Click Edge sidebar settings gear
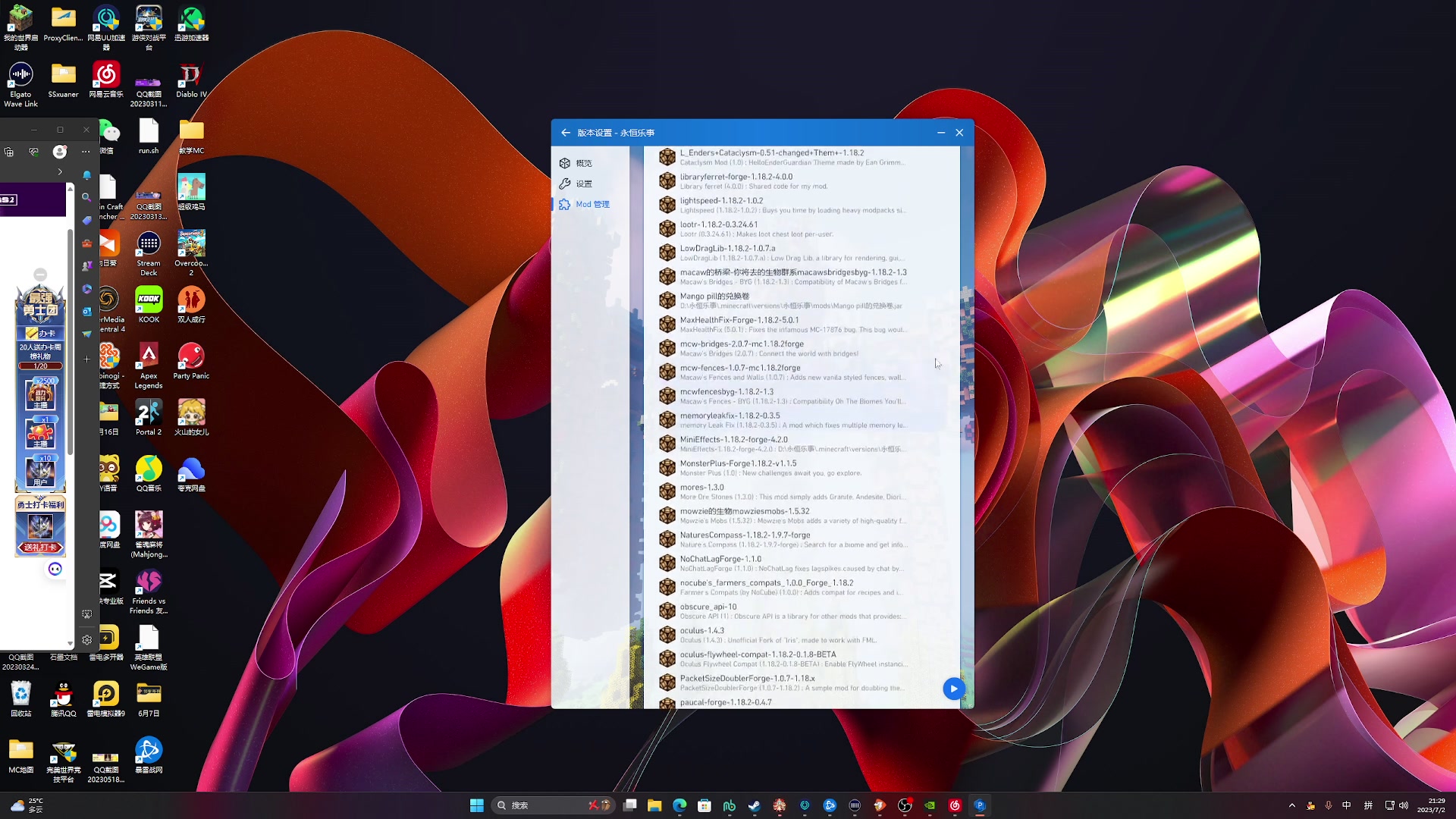This screenshot has height=819, width=1456. pyautogui.click(x=86, y=640)
